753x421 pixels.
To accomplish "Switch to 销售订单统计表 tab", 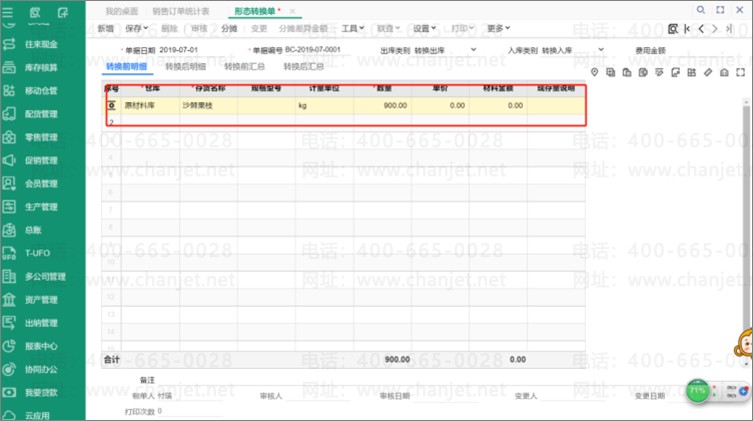I will click(x=181, y=11).
